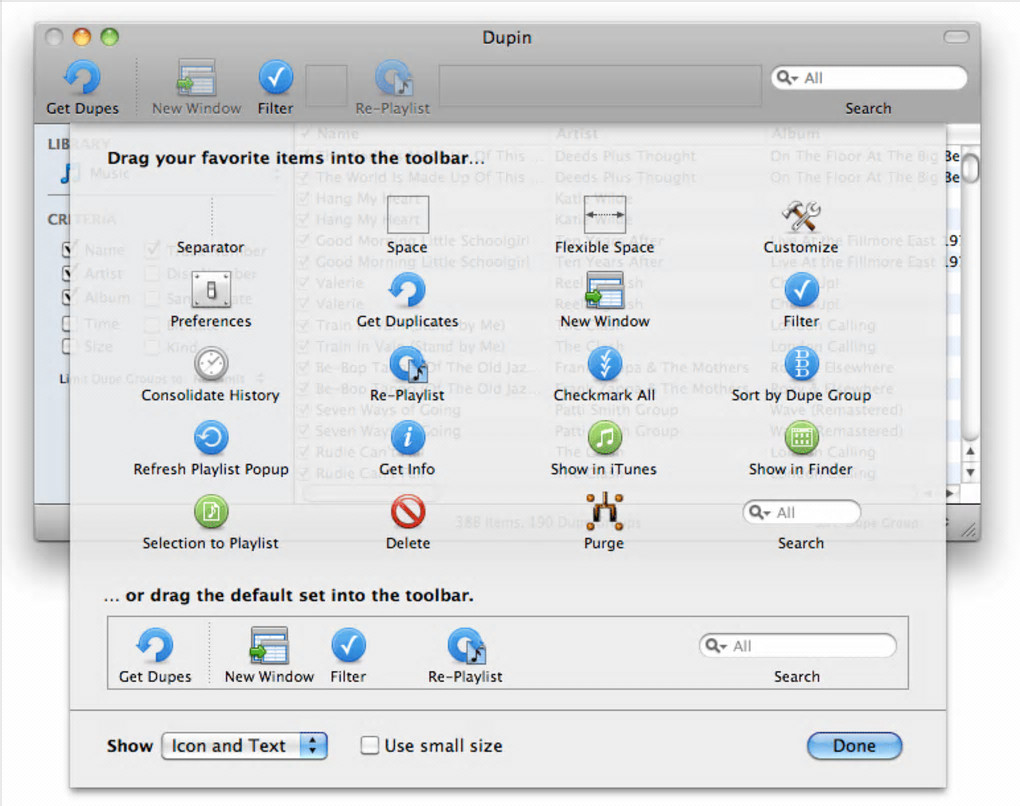Click the vertical scrollbar up arrow
The image size is (1020, 806).
971,451
